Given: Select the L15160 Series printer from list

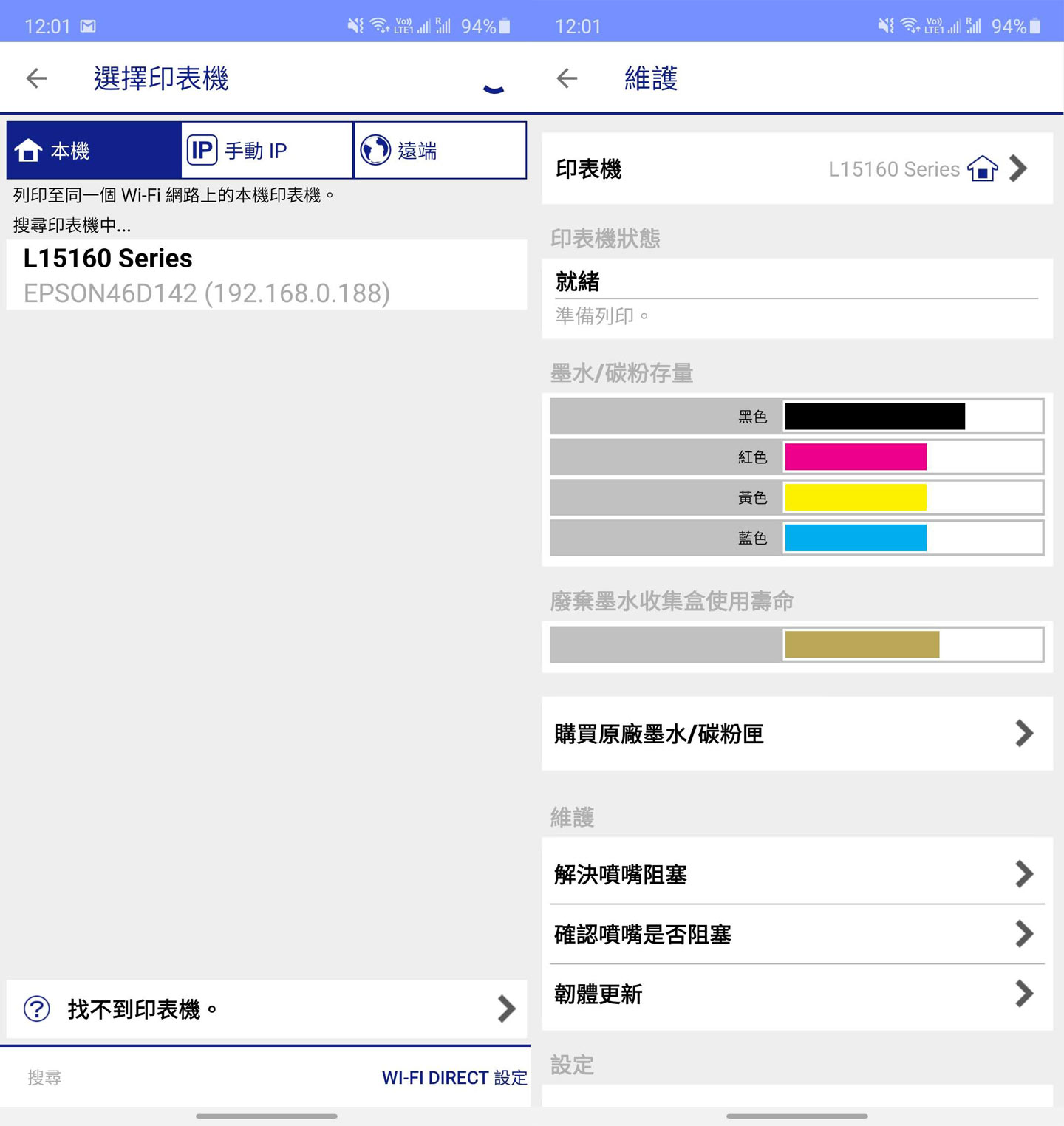Looking at the screenshot, I should [x=266, y=275].
